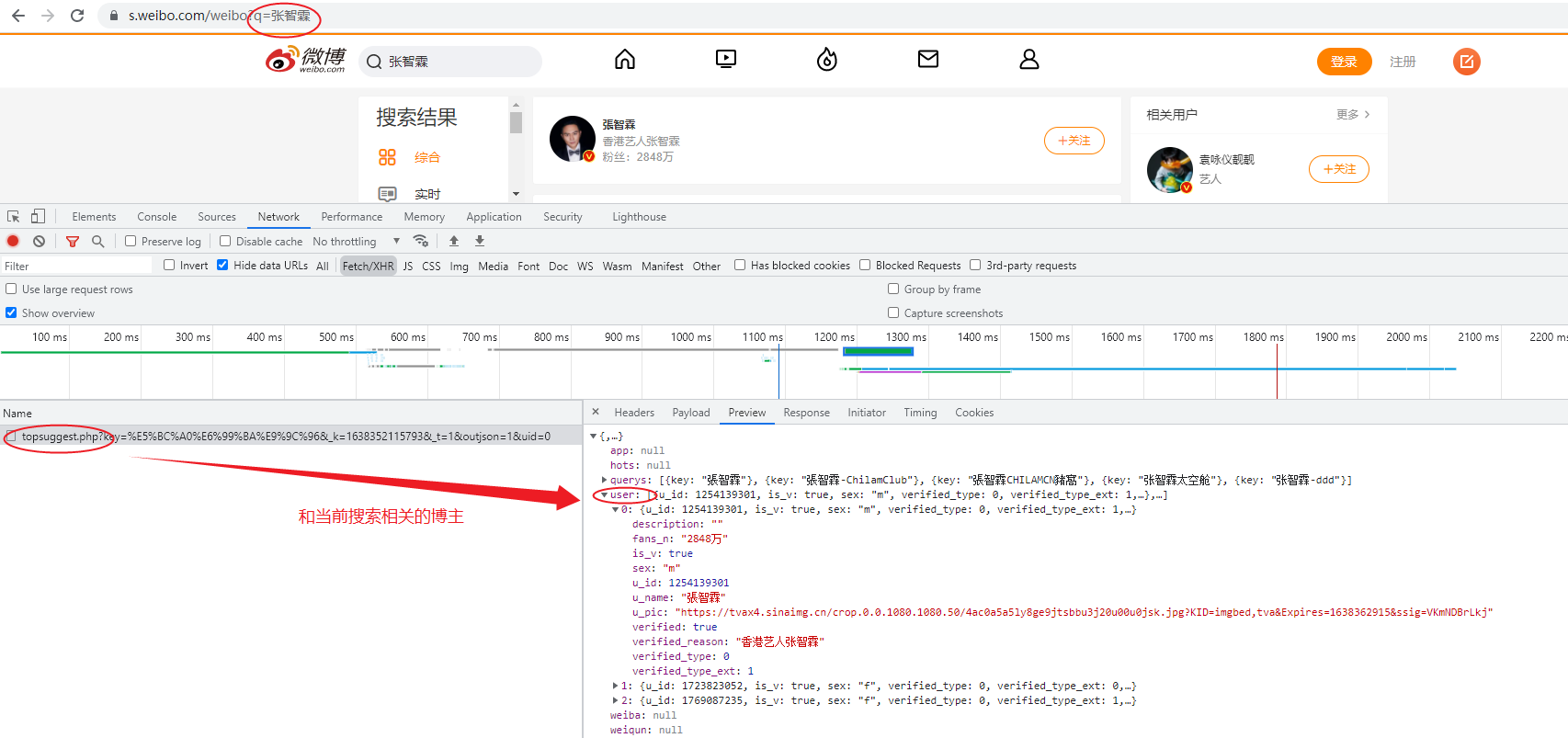Open the Performance tab
This screenshot has height=738, width=1568.
(352, 217)
